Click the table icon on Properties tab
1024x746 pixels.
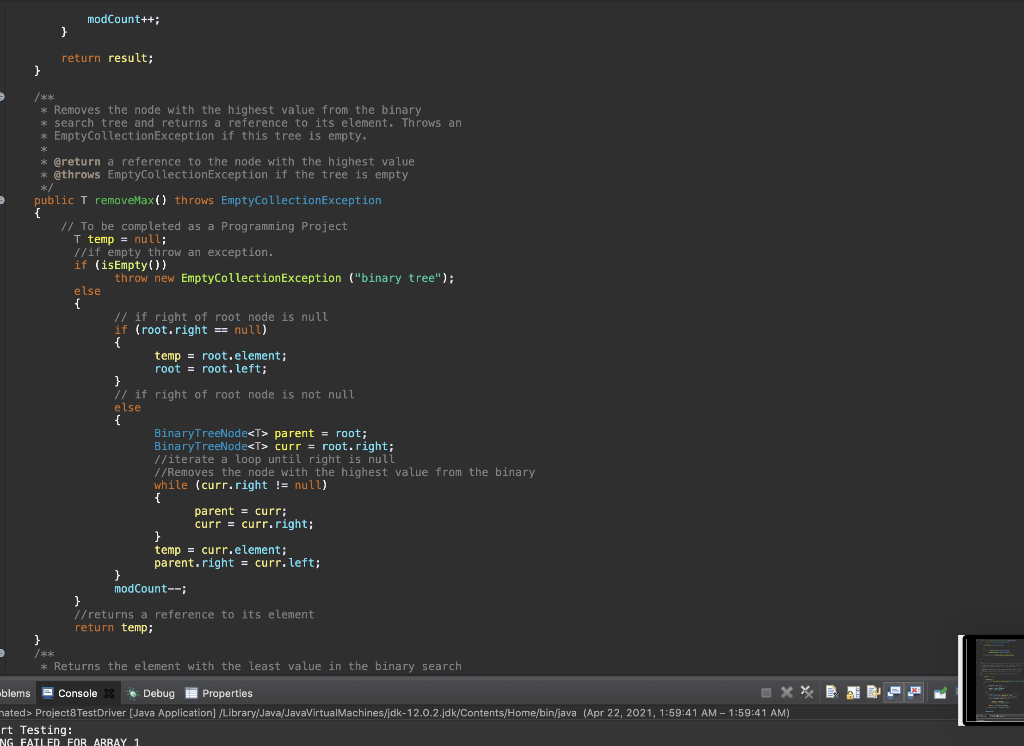pos(191,693)
